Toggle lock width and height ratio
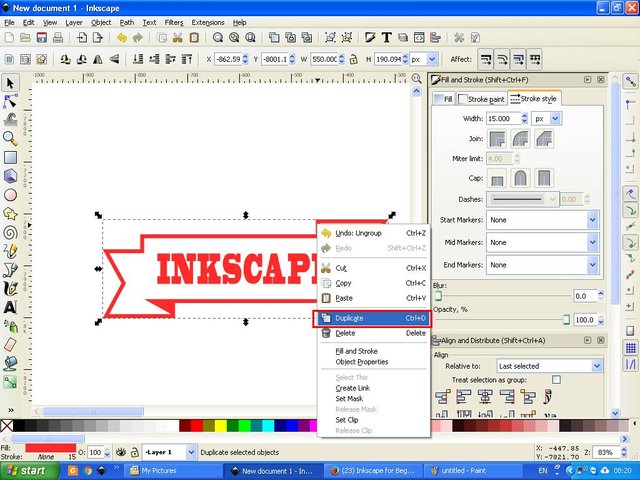Screen dimensions: 640x480 coord(353,60)
